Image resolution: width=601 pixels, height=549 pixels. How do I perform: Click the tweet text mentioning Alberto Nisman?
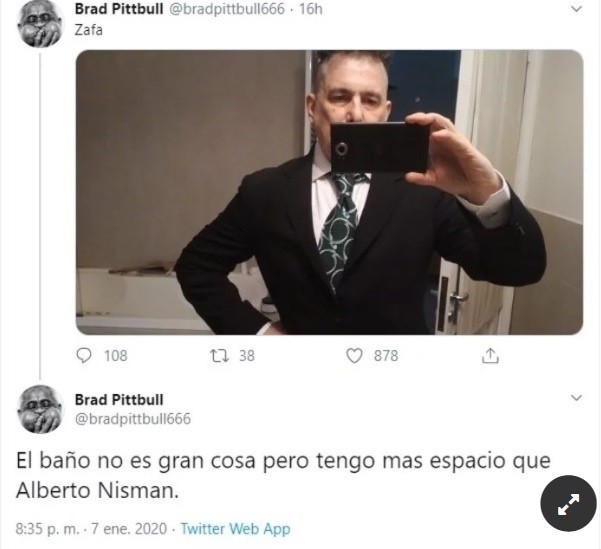click(x=283, y=475)
